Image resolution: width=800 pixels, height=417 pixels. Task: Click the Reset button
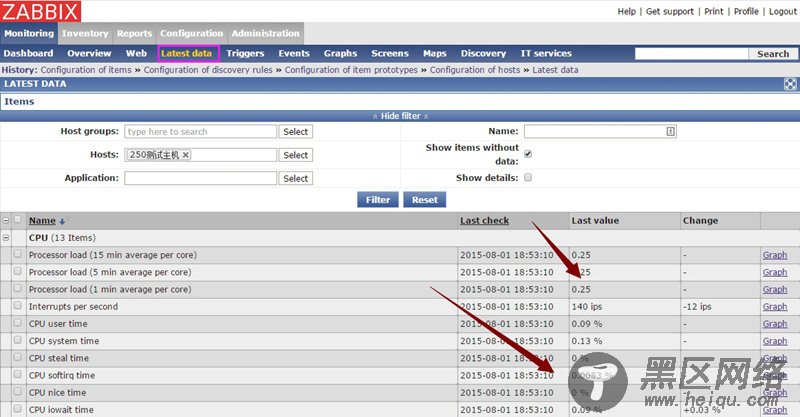424,200
